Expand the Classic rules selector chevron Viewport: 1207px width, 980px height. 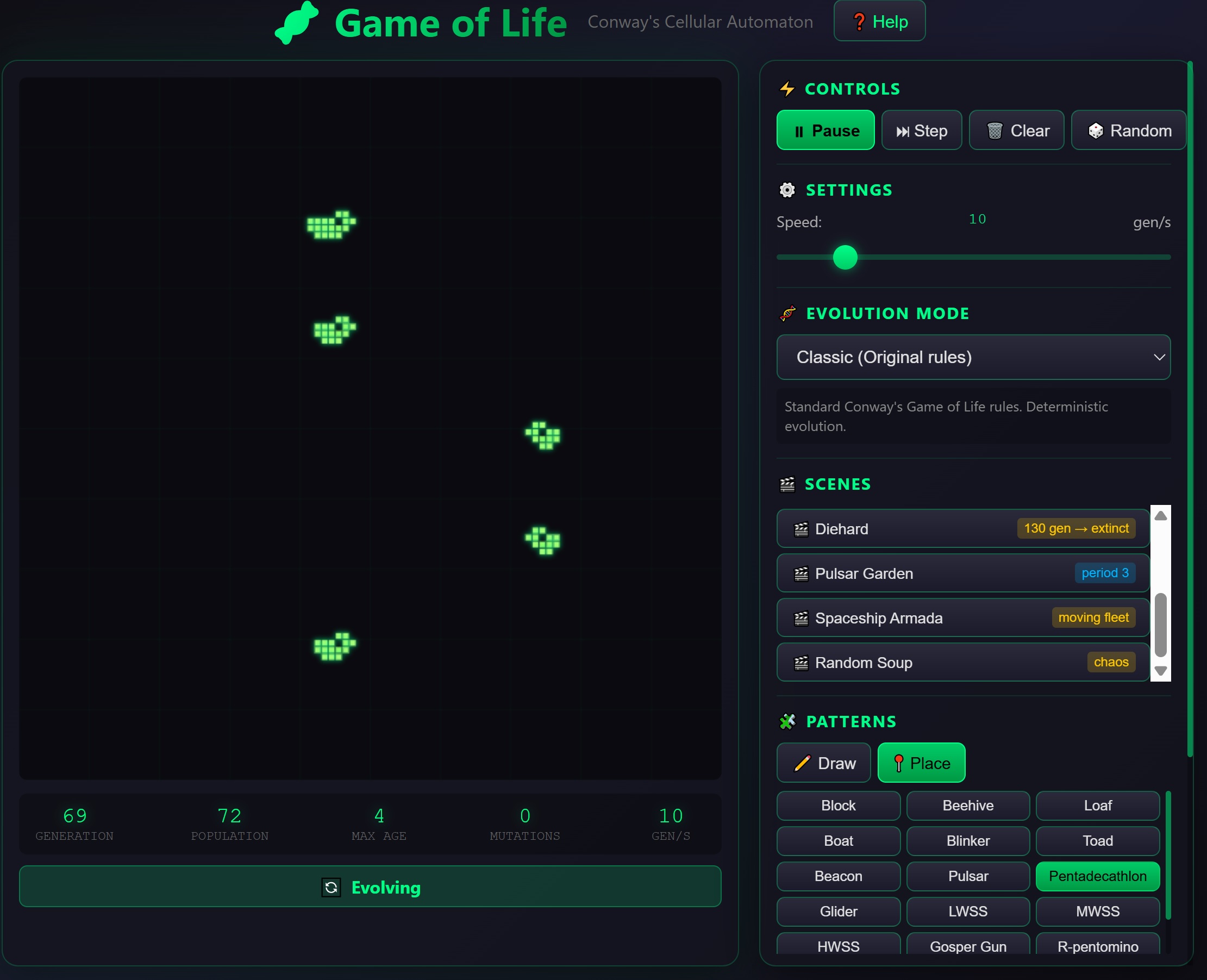click(x=1160, y=357)
